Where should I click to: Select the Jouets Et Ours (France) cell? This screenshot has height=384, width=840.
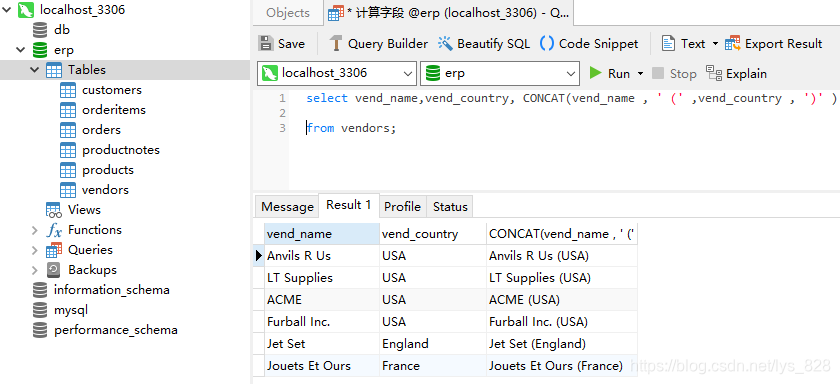[x=562, y=366]
